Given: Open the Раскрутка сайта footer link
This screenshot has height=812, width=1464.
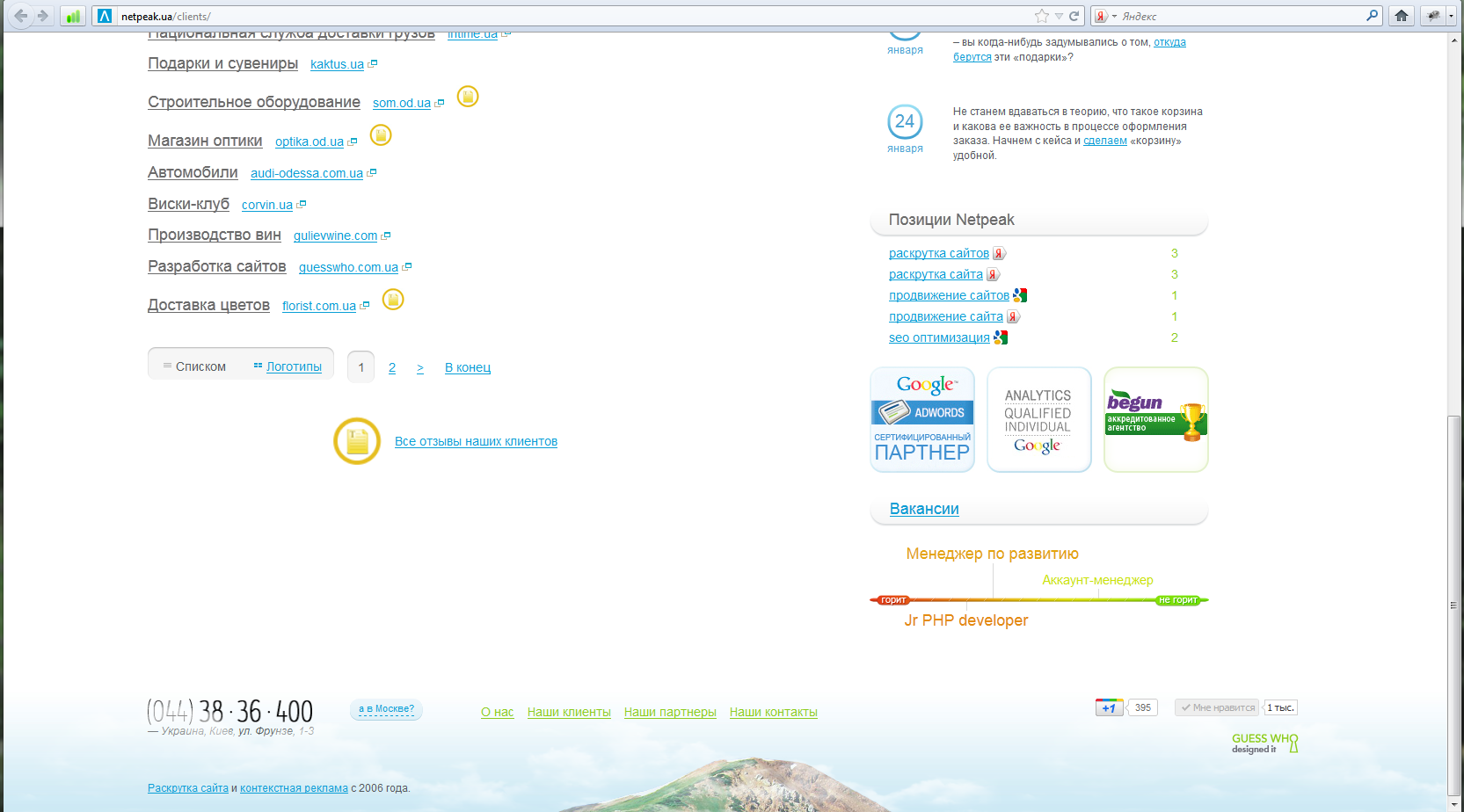Looking at the screenshot, I should tap(188, 788).
